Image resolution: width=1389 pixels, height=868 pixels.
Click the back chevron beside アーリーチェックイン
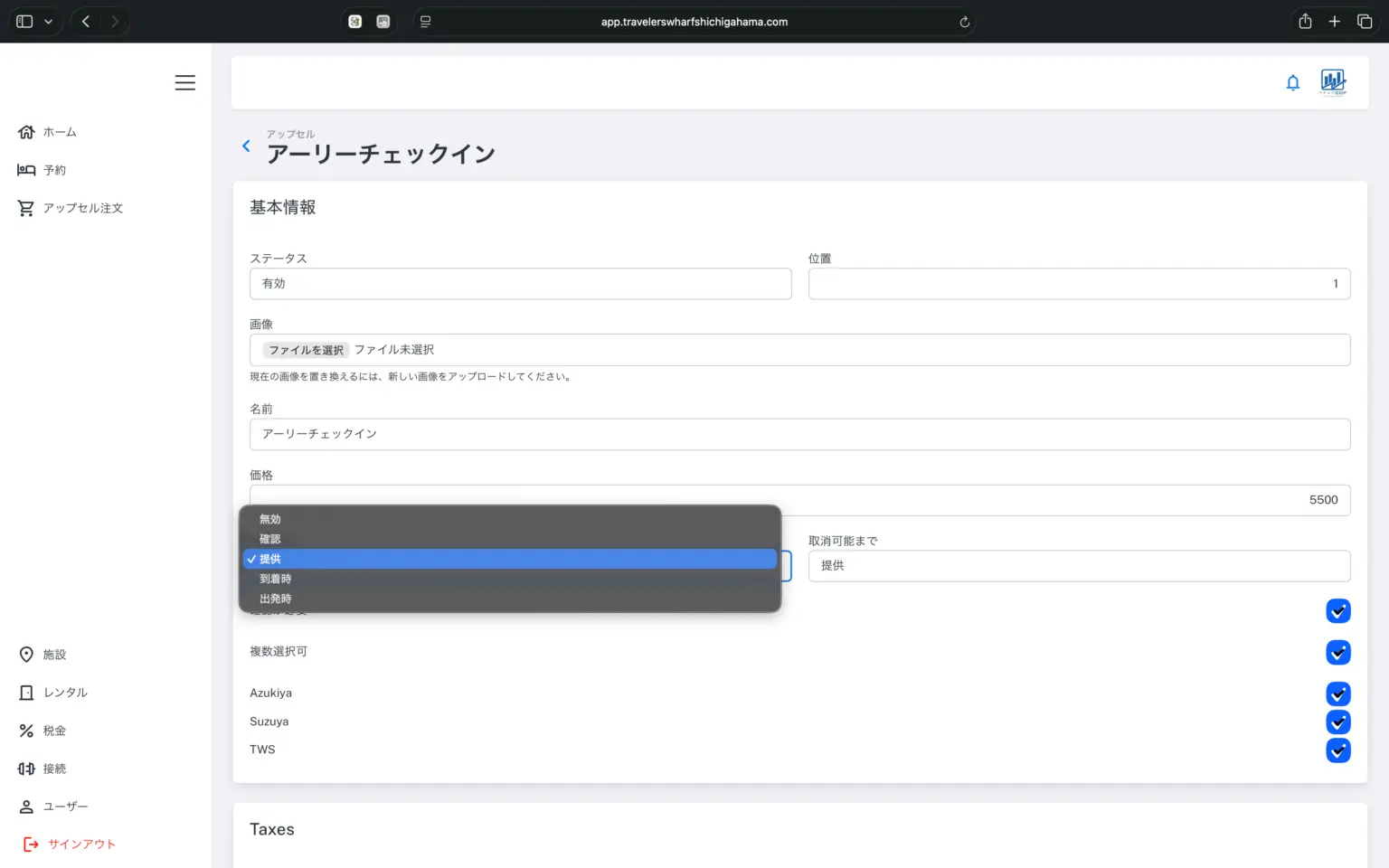tap(246, 146)
